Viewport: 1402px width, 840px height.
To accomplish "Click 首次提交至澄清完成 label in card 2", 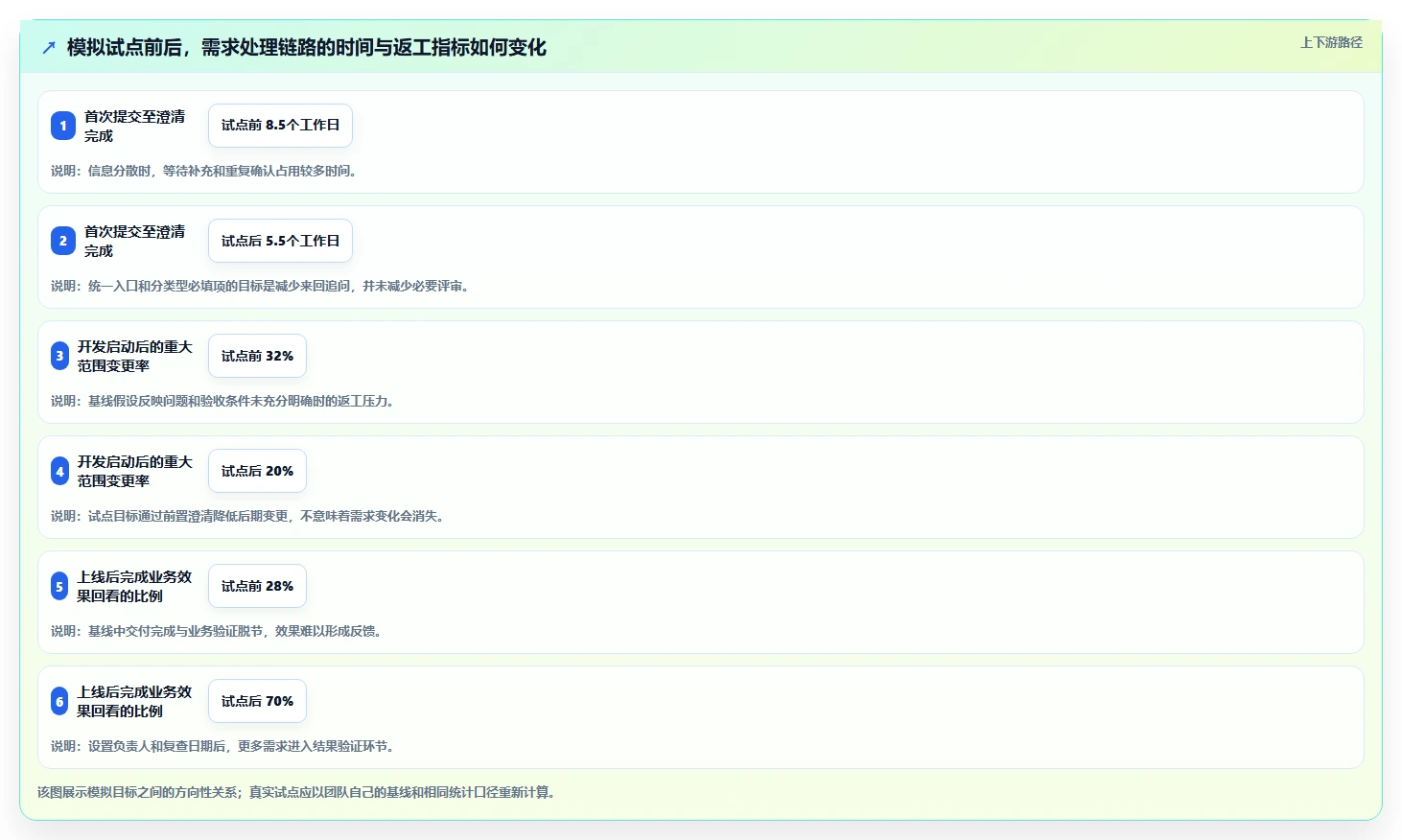I will click(134, 241).
